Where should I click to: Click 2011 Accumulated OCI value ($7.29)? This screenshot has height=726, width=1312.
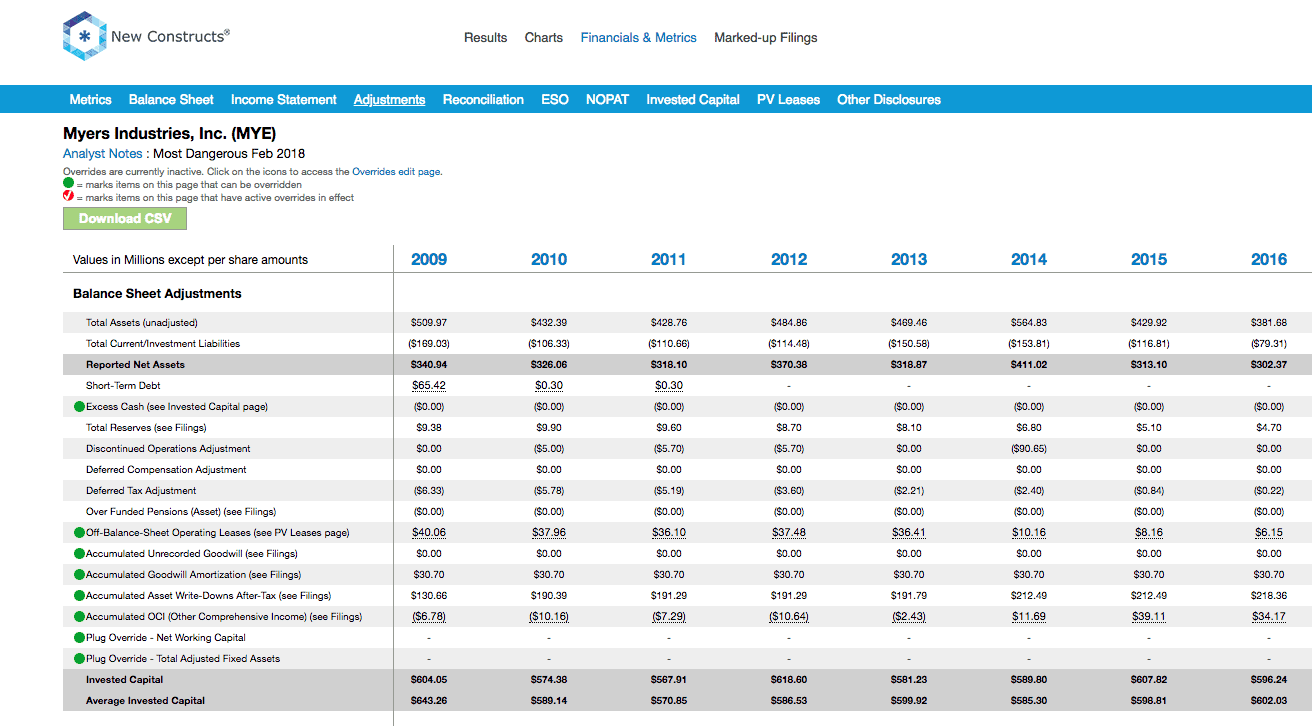point(669,617)
